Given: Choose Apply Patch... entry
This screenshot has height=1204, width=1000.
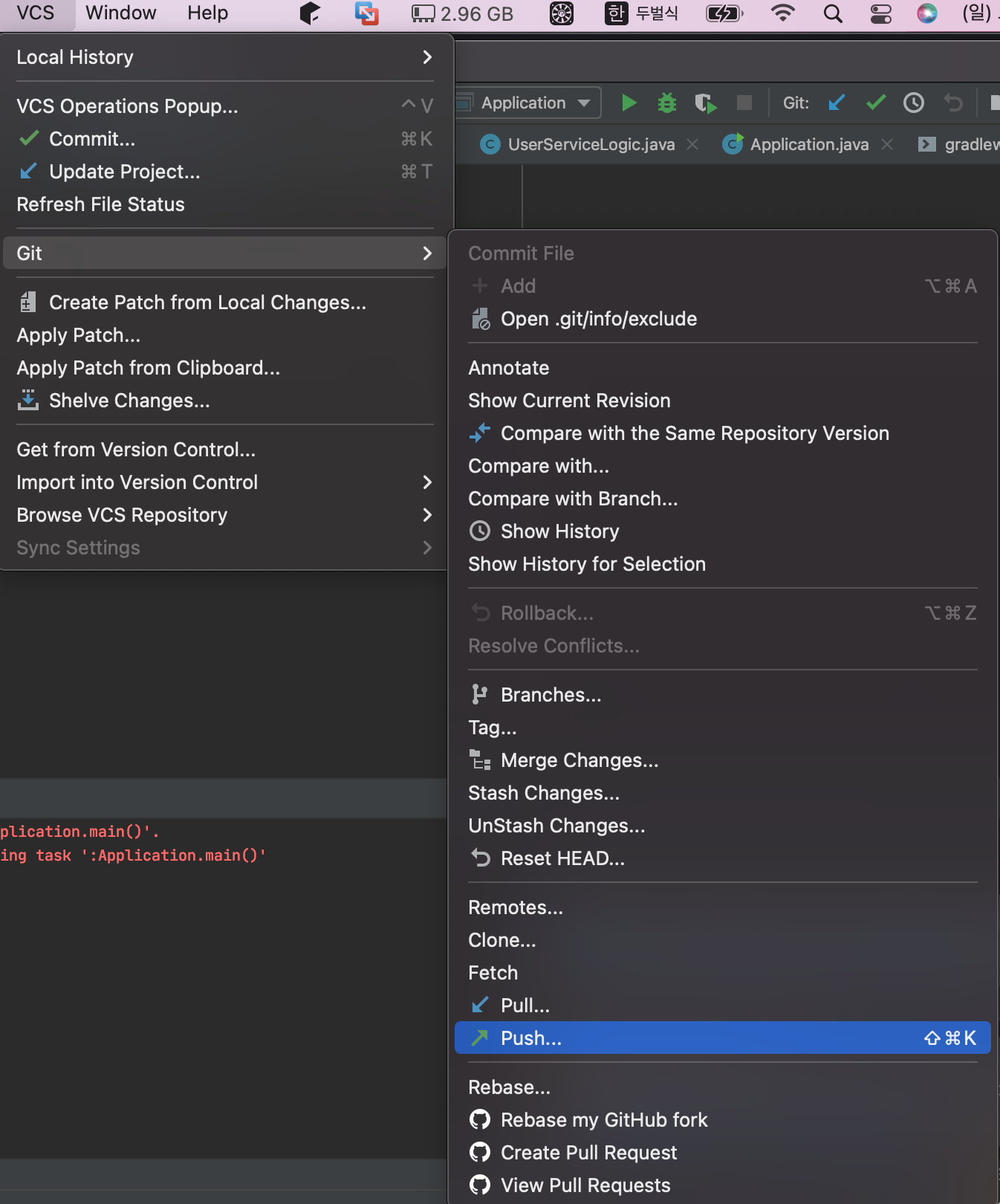Looking at the screenshot, I should click(224, 335).
